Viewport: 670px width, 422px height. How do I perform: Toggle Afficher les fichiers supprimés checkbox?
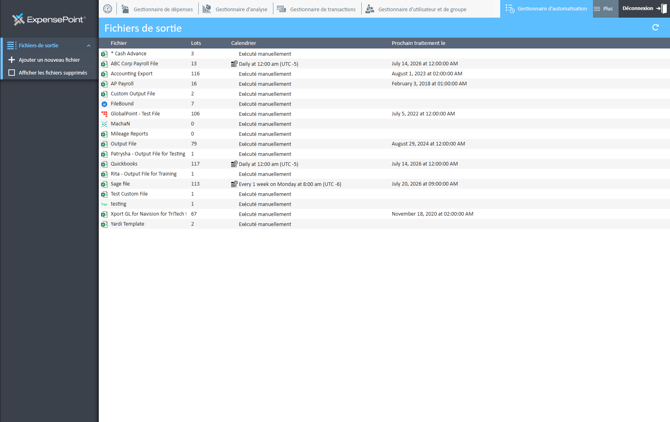point(12,73)
